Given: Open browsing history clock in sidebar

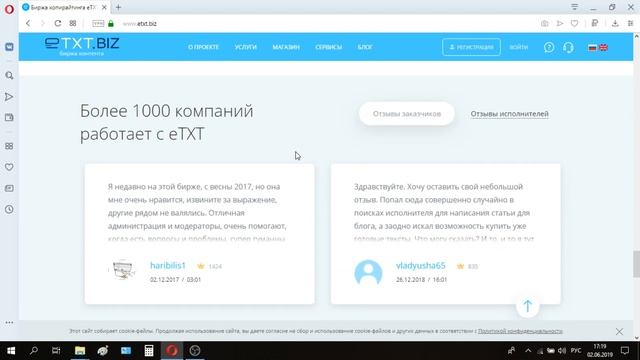Looking at the screenshot, I should coord(9,209).
